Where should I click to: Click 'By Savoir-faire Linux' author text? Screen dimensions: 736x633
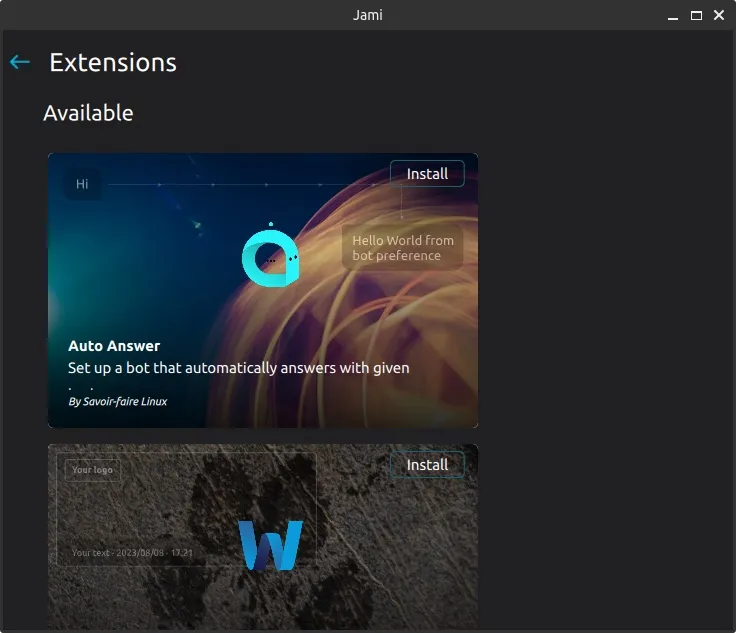coord(117,401)
